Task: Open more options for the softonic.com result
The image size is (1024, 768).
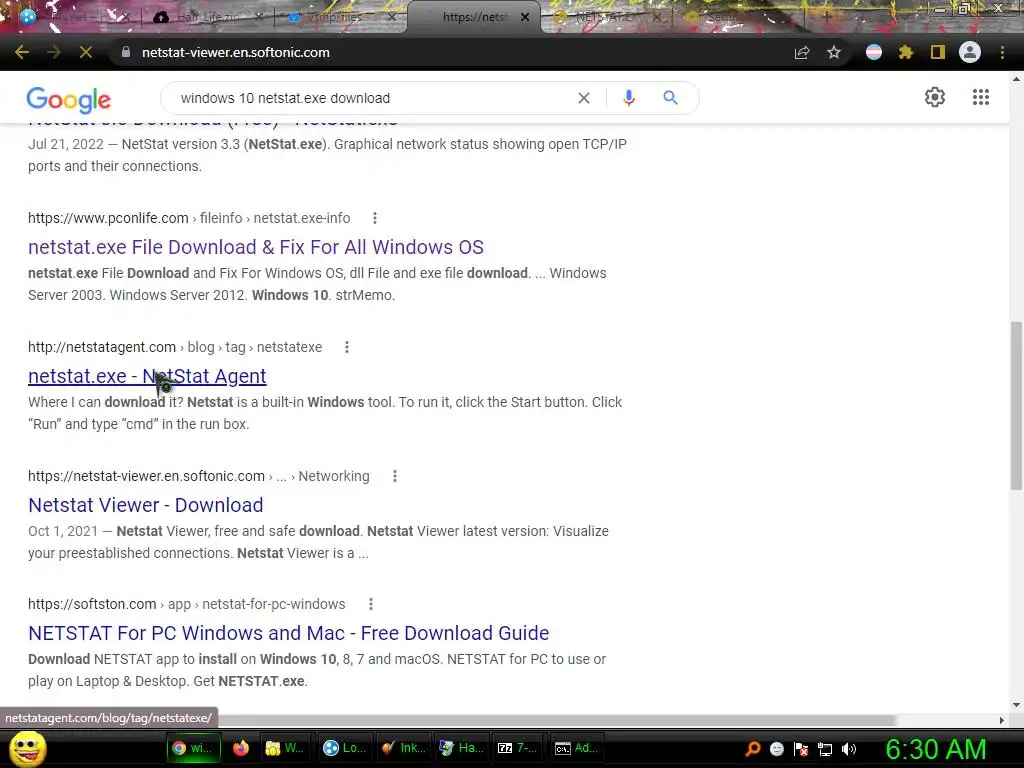Action: click(394, 476)
